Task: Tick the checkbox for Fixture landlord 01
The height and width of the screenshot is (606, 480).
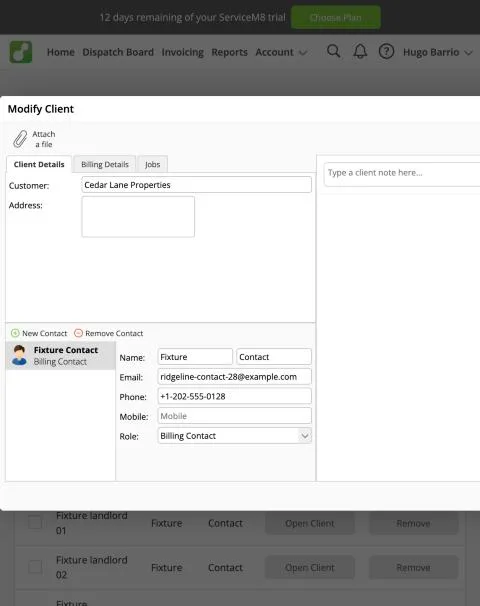Action: (35, 523)
